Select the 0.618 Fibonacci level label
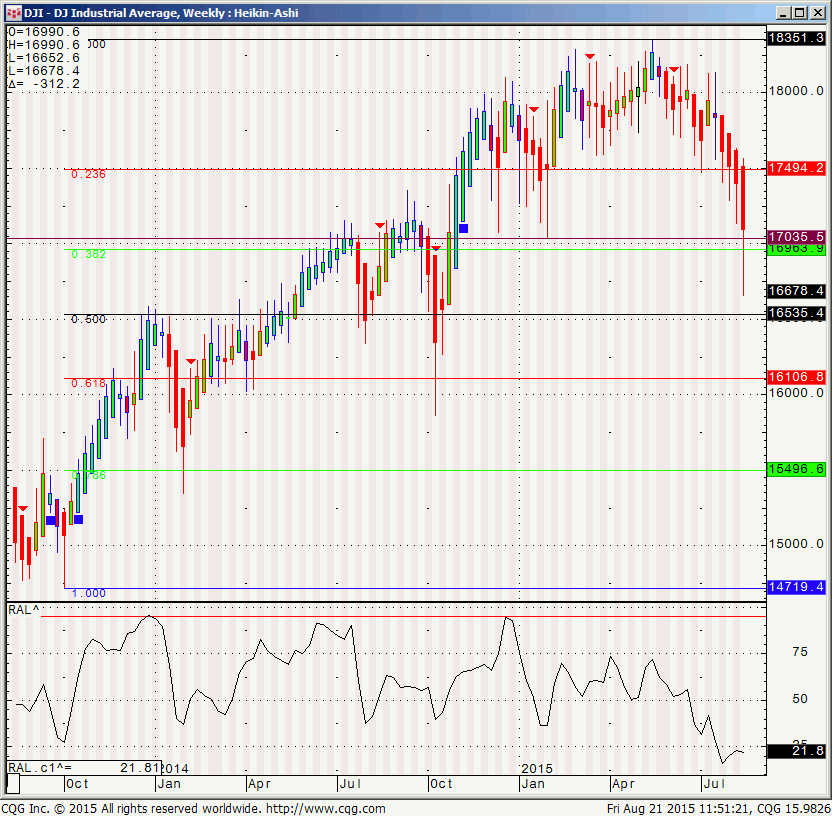This screenshot has height=816, width=832. pos(88,383)
